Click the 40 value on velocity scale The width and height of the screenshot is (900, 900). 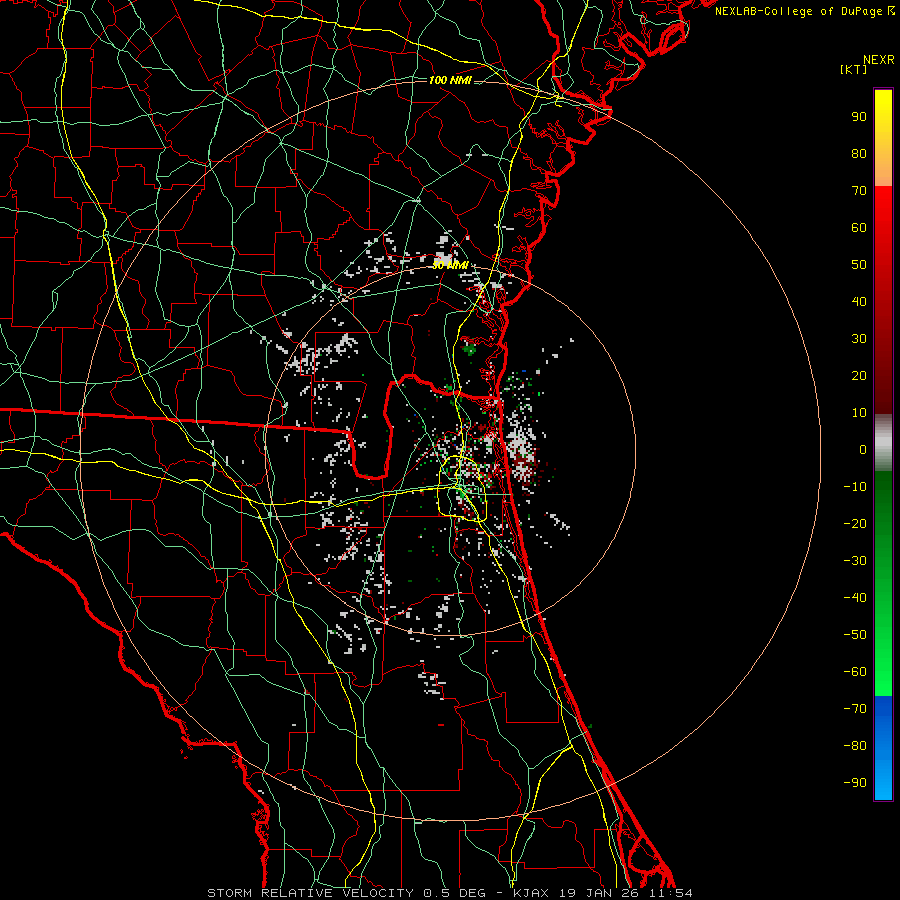point(859,302)
